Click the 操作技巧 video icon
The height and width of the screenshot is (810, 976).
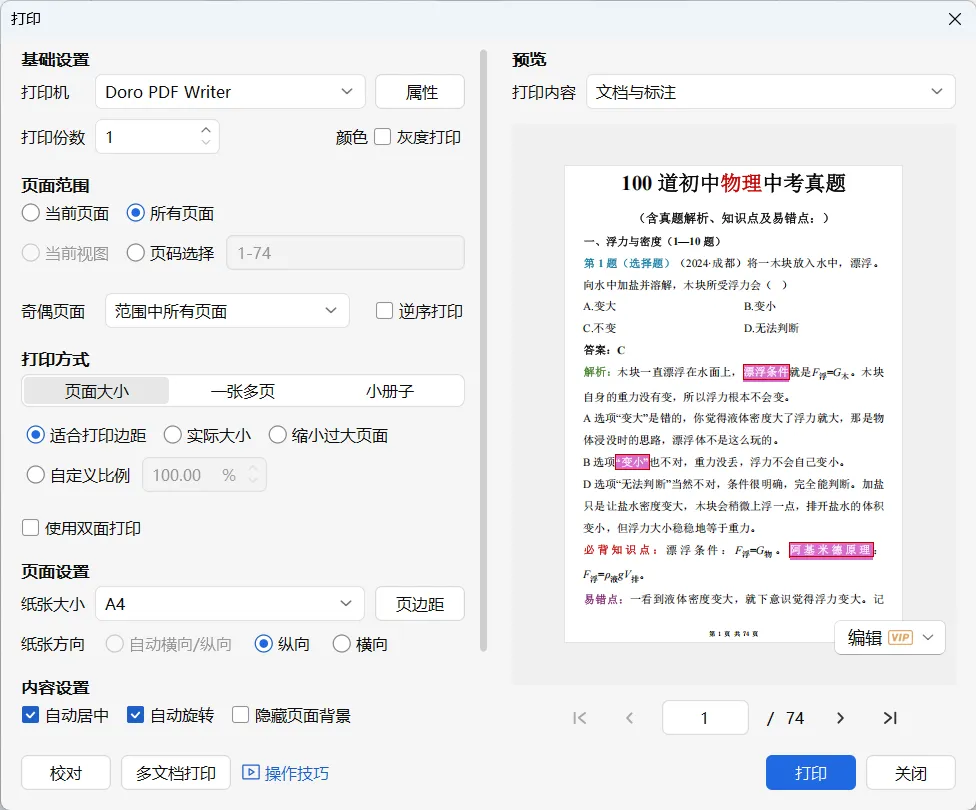point(250,773)
